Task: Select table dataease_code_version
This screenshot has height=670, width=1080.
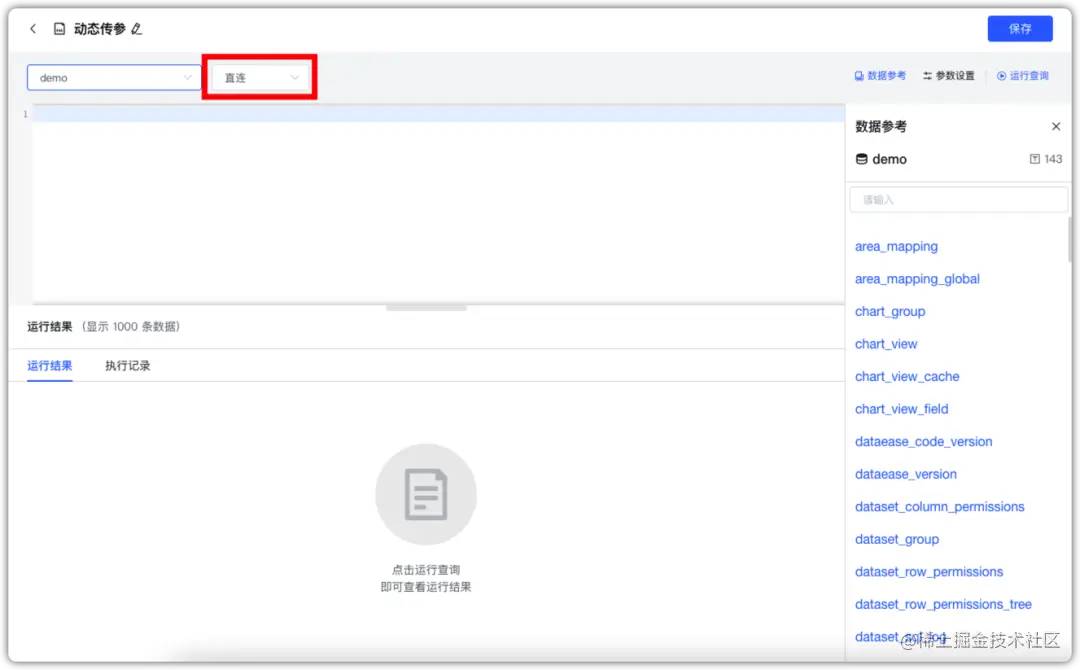Action: pyautogui.click(x=923, y=441)
